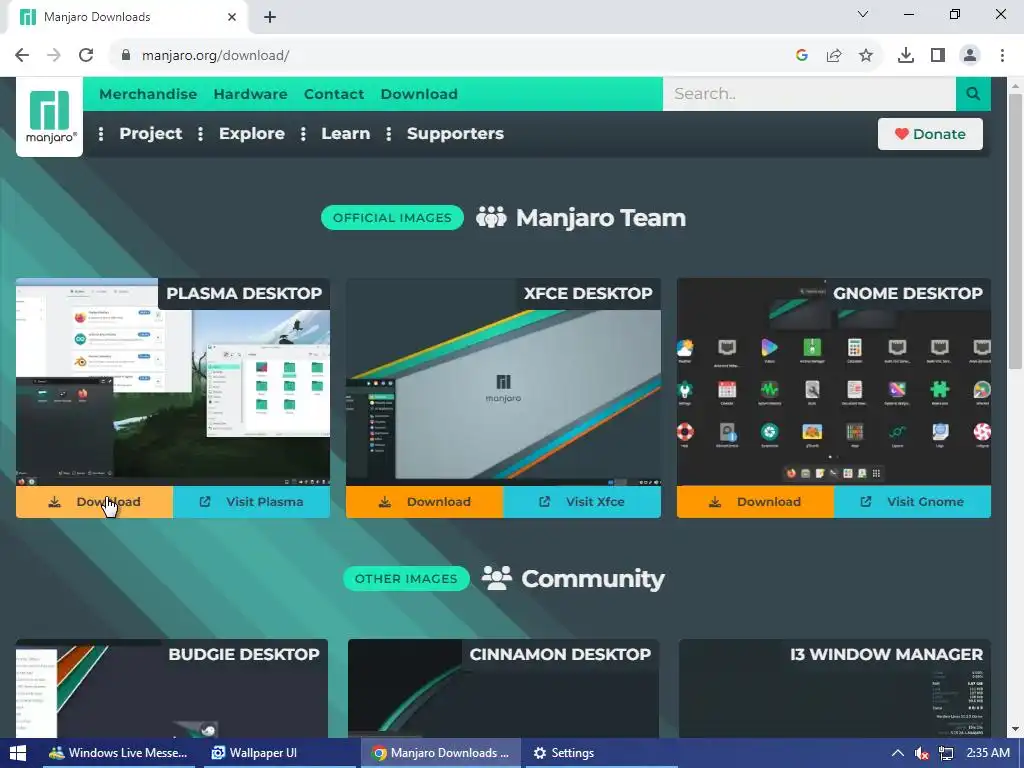Image resolution: width=1024 pixels, height=768 pixels.
Task: Click Visit Xfce
Action: (x=582, y=502)
